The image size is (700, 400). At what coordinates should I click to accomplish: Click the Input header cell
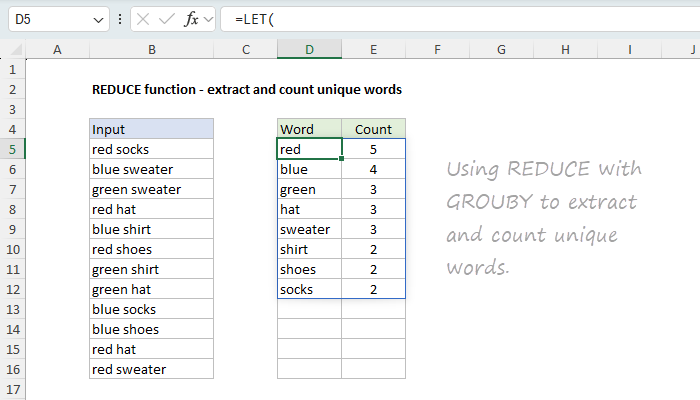(150, 129)
